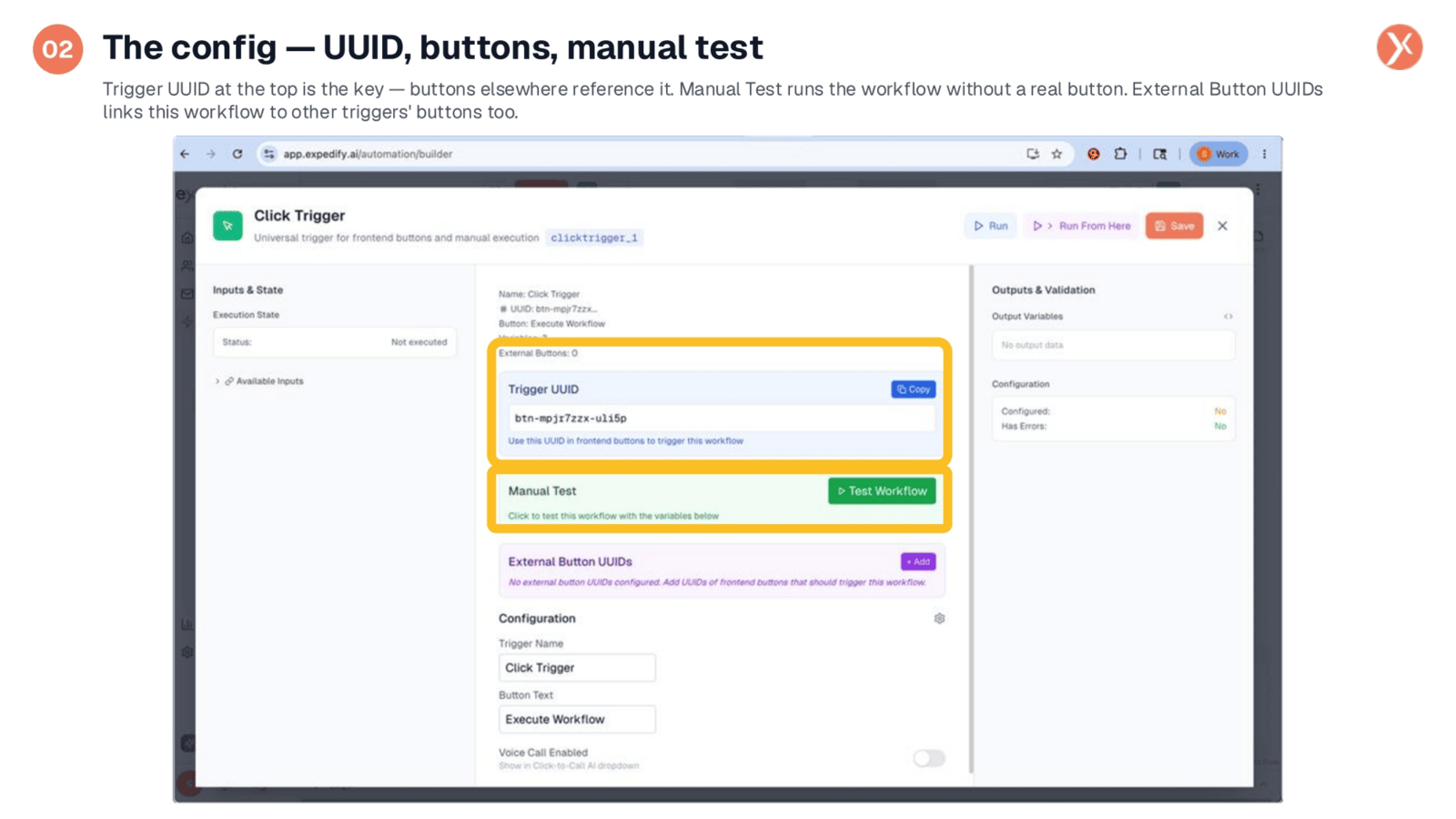Copy the Trigger UUID

(913, 389)
